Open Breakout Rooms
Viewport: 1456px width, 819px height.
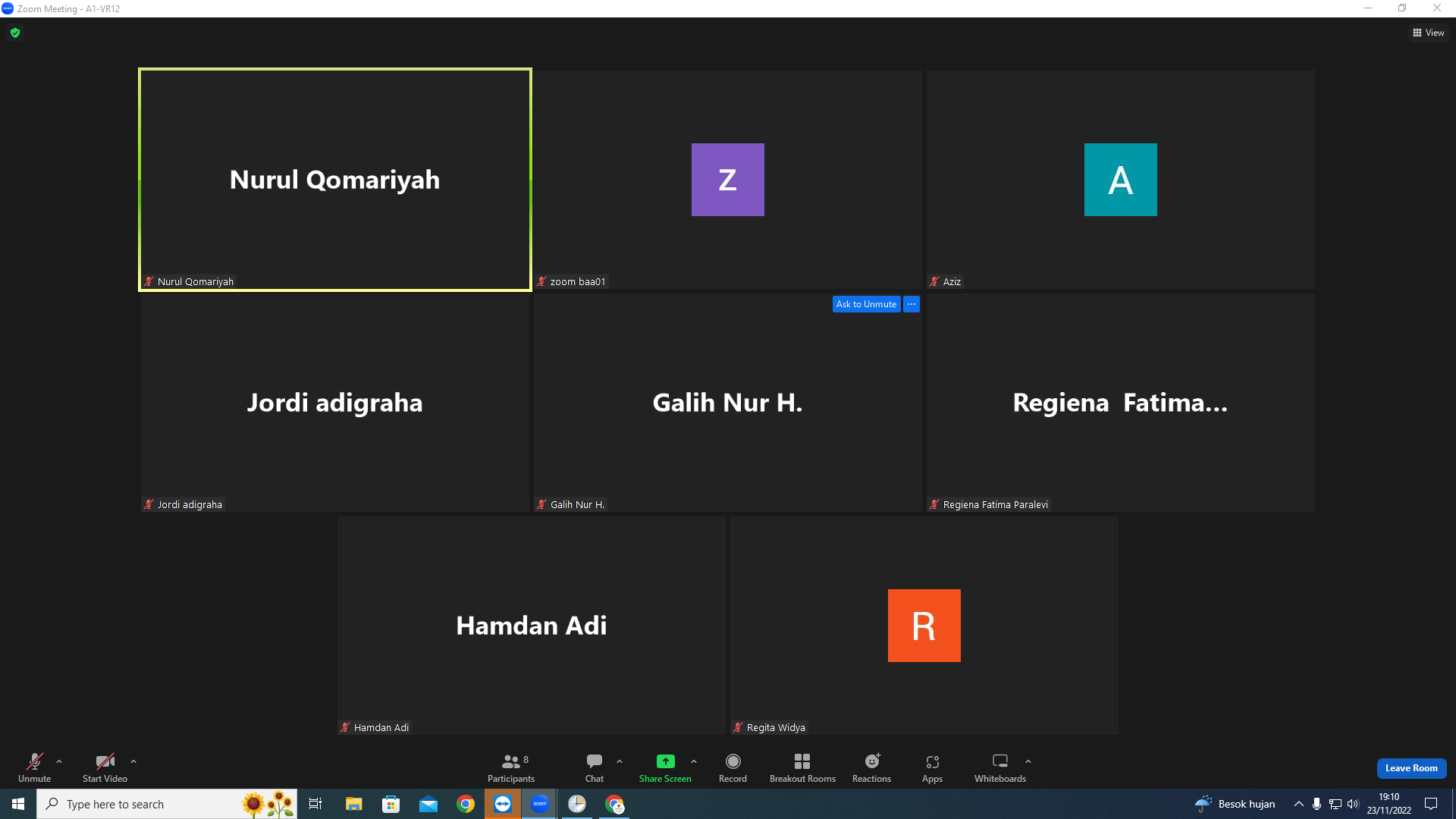pyautogui.click(x=802, y=767)
